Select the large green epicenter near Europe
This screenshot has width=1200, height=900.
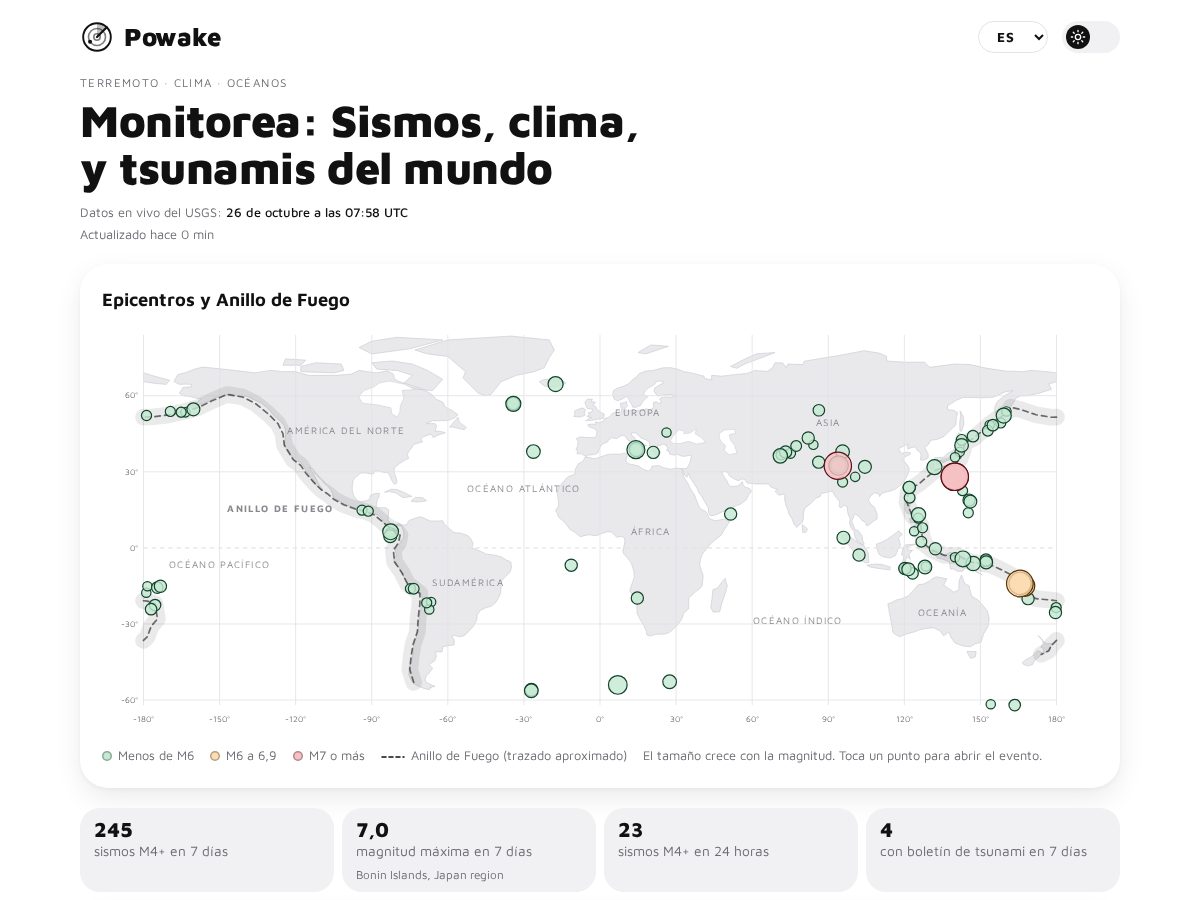click(x=636, y=450)
